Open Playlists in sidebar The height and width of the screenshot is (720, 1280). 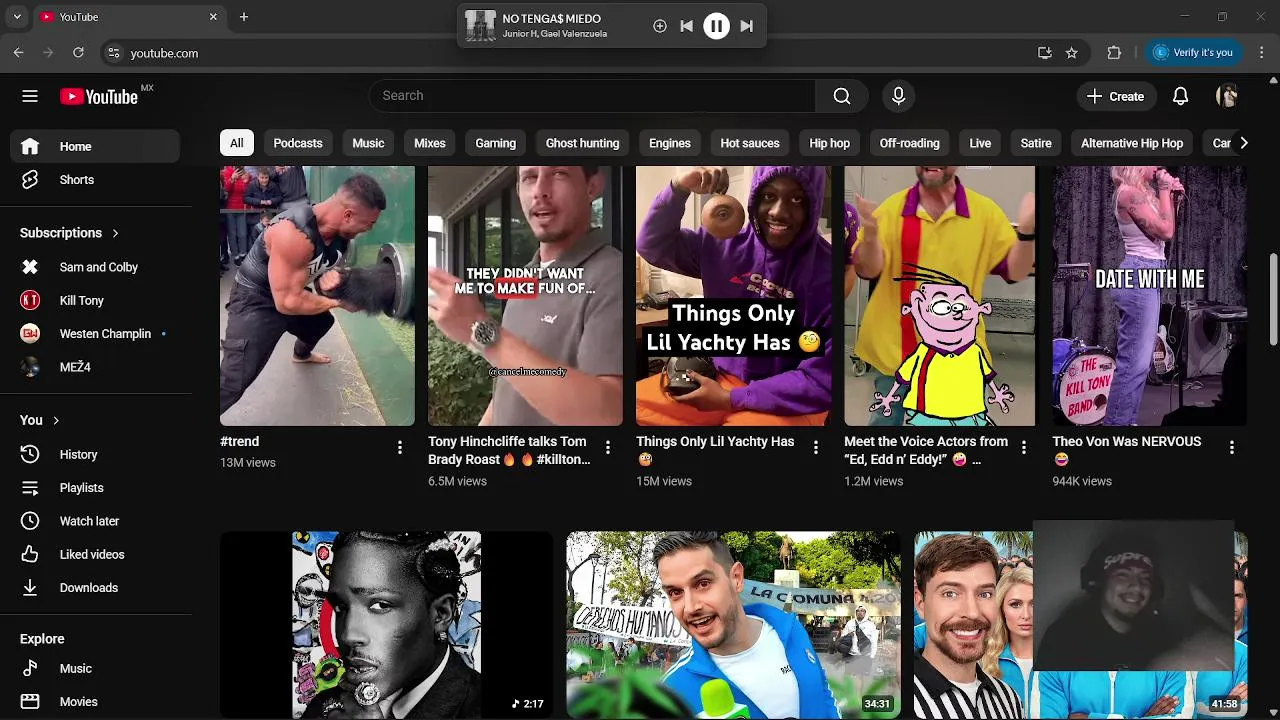coord(95,488)
